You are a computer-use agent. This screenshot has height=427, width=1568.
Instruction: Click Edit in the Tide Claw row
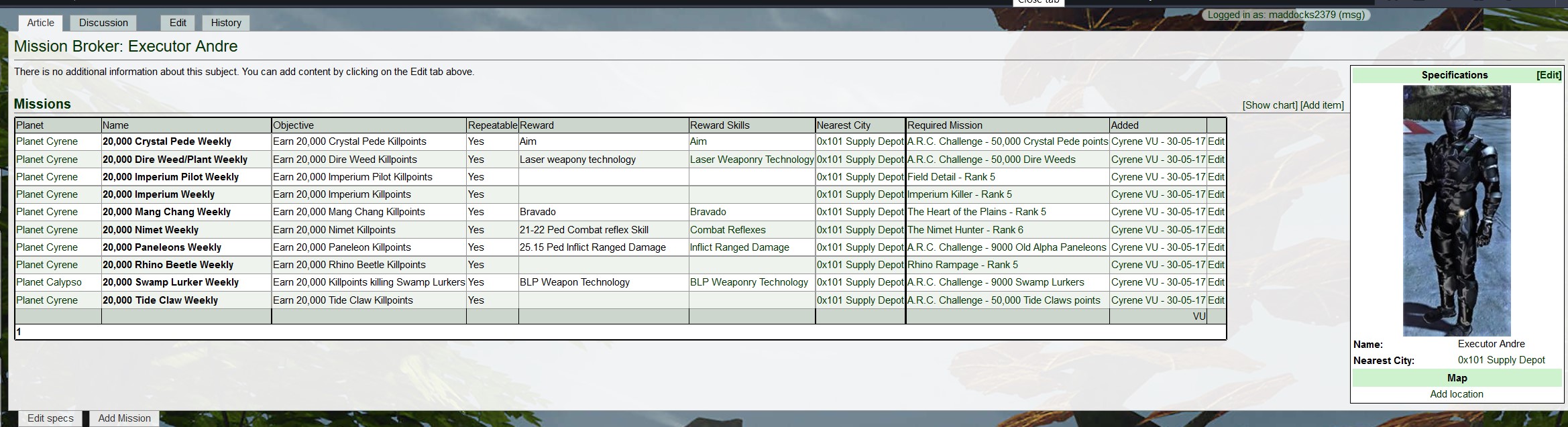tap(1216, 300)
